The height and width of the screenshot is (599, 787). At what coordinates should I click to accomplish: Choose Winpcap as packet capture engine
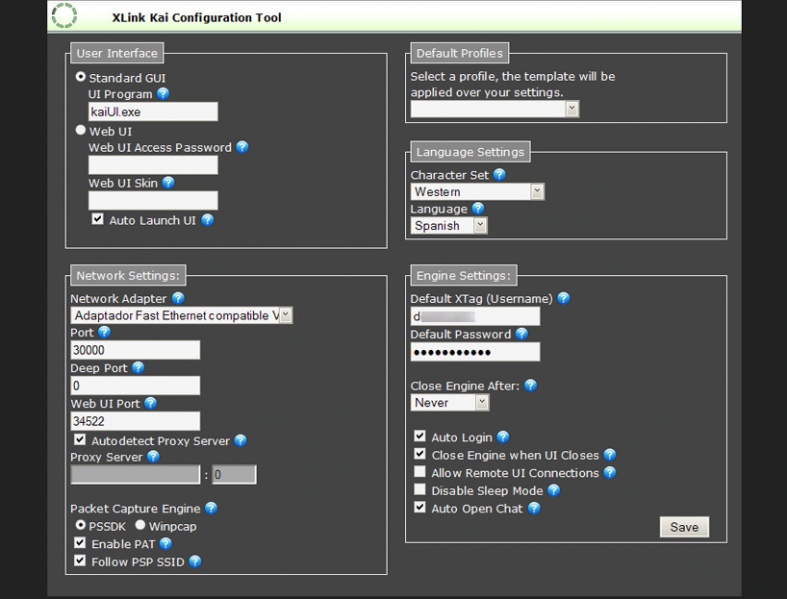pos(140,525)
